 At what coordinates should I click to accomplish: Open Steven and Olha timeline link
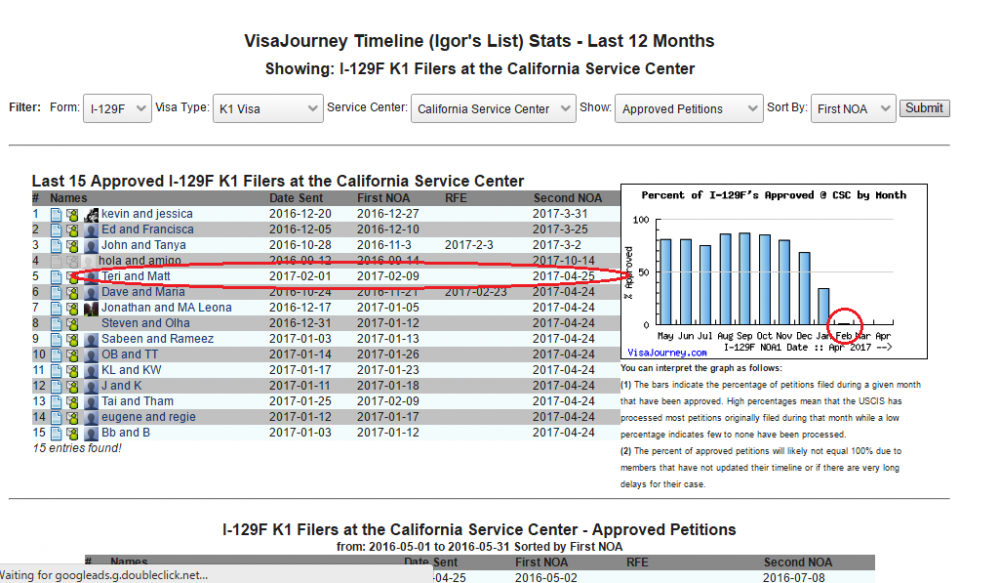tap(145, 323)
